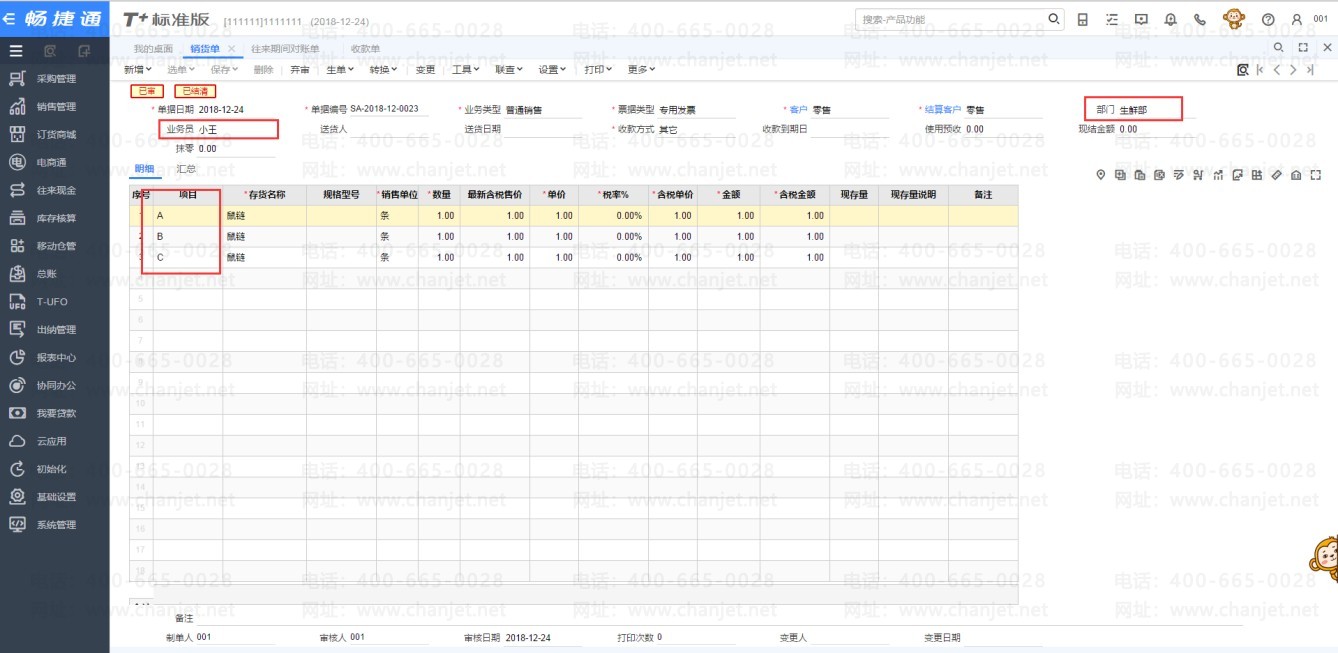This screenshot has width=1338, height=653.
Task: Click the 弃审 button
Action: coord(300,70)
